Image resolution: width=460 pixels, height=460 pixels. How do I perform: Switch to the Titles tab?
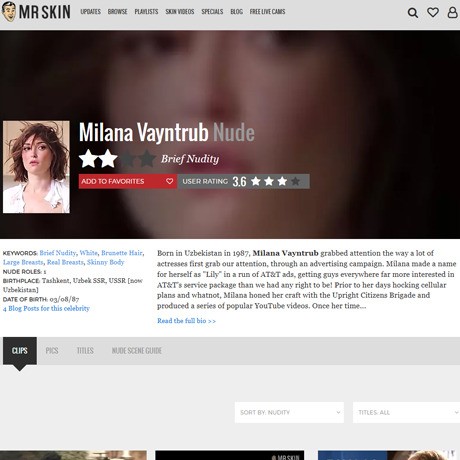(85, 351)
